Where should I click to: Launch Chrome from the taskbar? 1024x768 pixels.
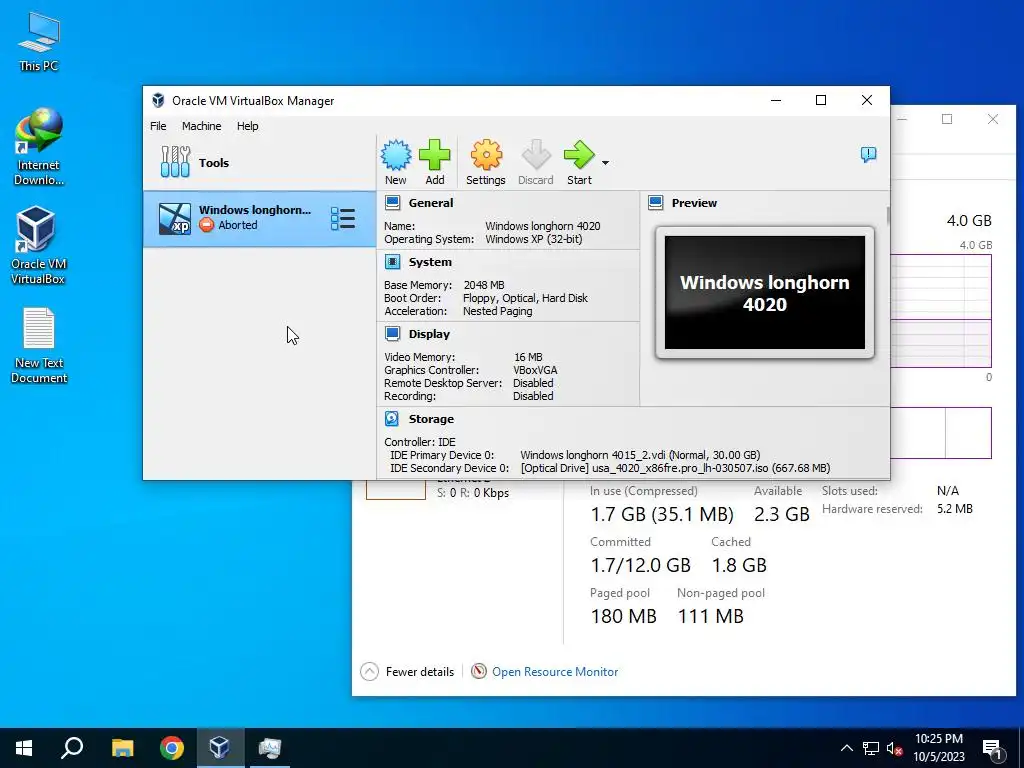pos(172,748)
